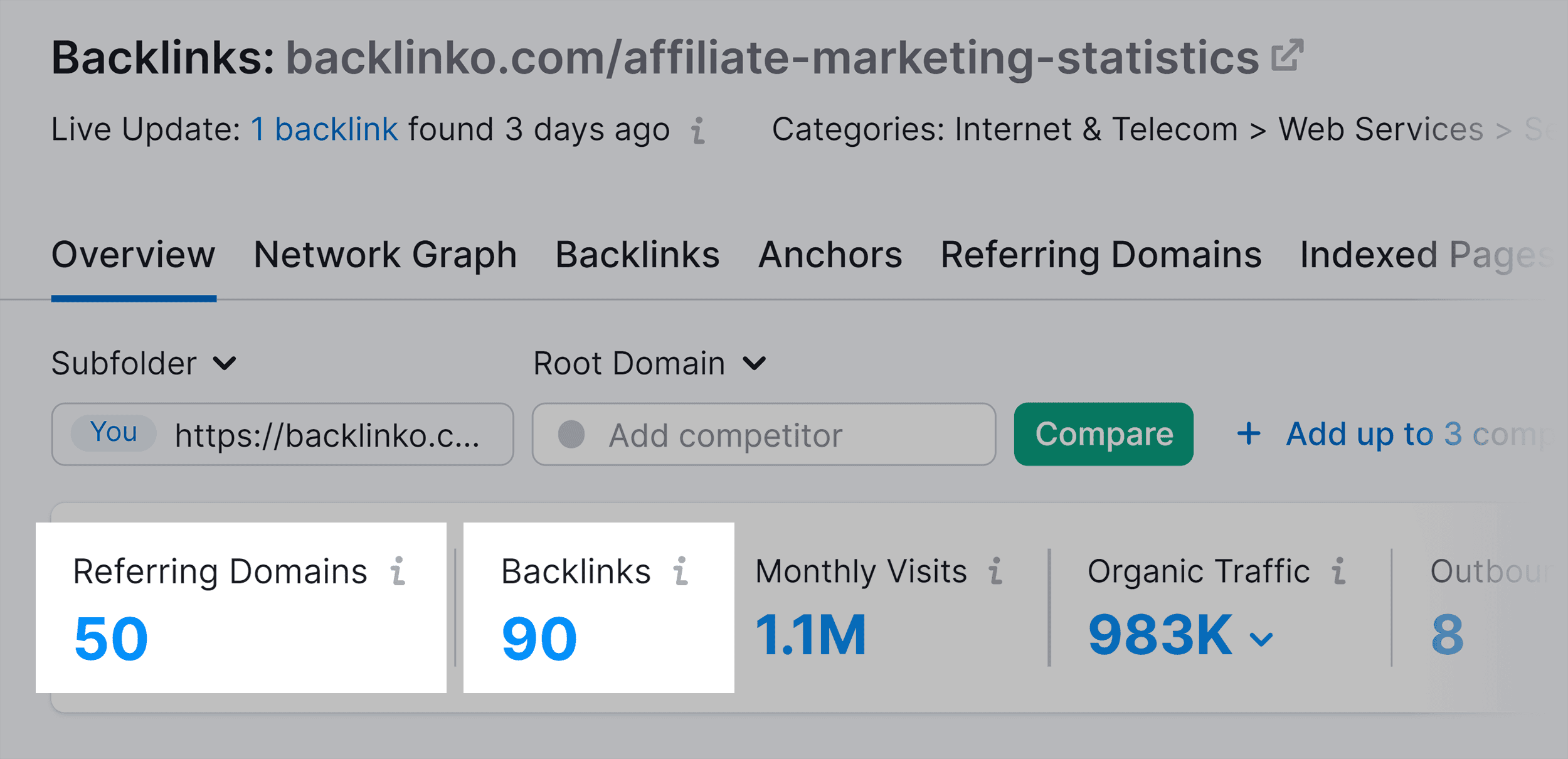Screen dimensions: 1568x759
Task: Click the Referring Domains info icon
Action: point(400,571)
